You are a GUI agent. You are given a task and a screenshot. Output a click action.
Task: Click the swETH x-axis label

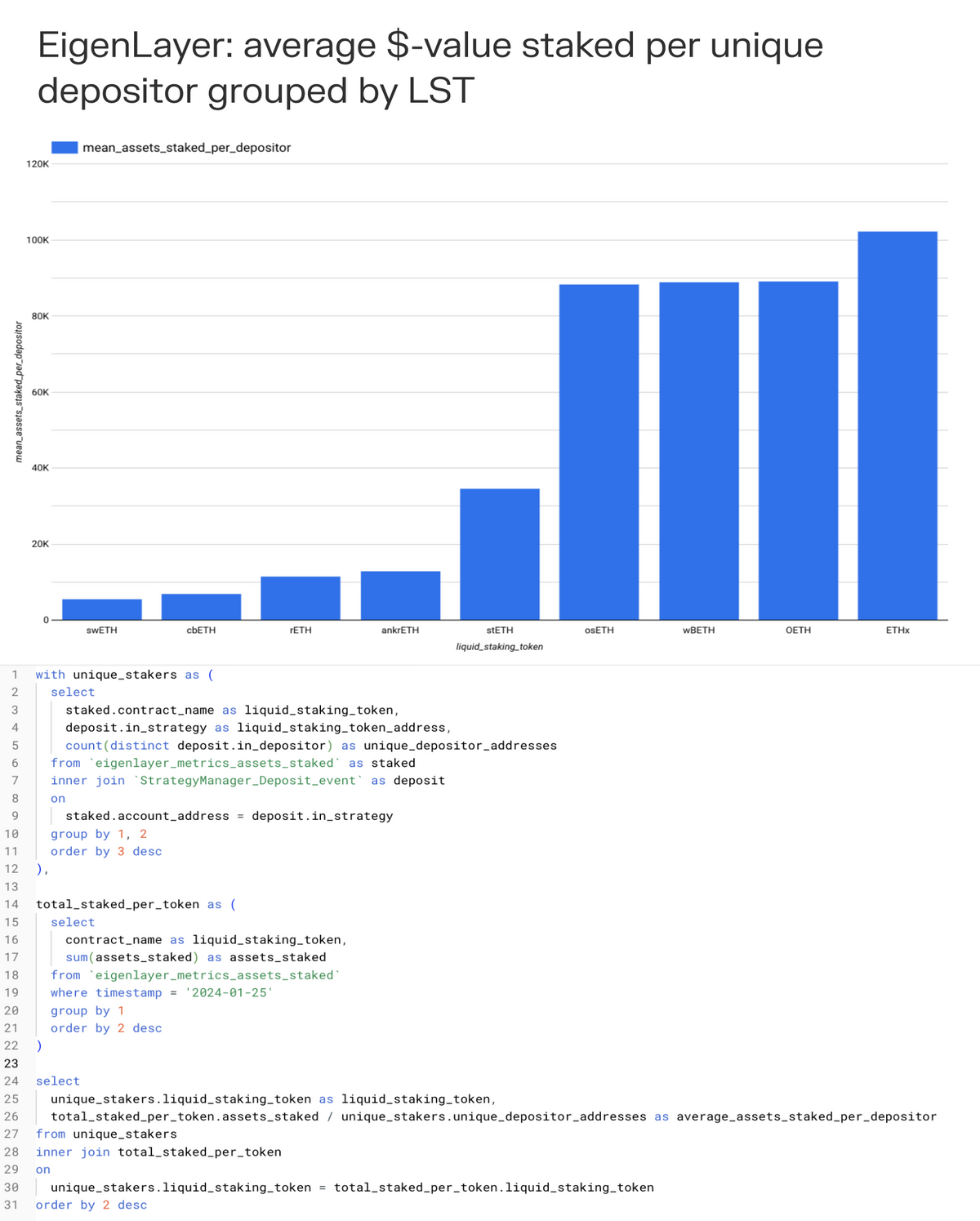[102, 631]
